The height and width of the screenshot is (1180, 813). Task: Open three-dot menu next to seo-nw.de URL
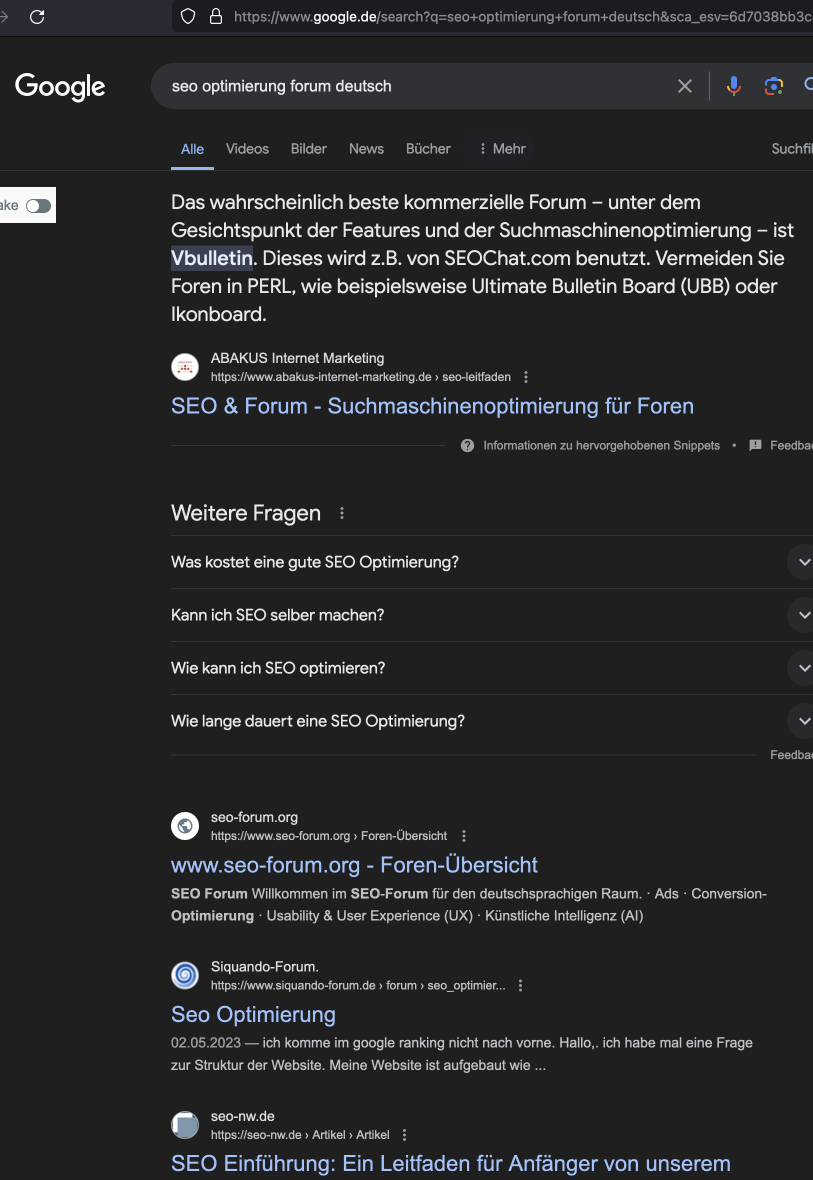404,1135
